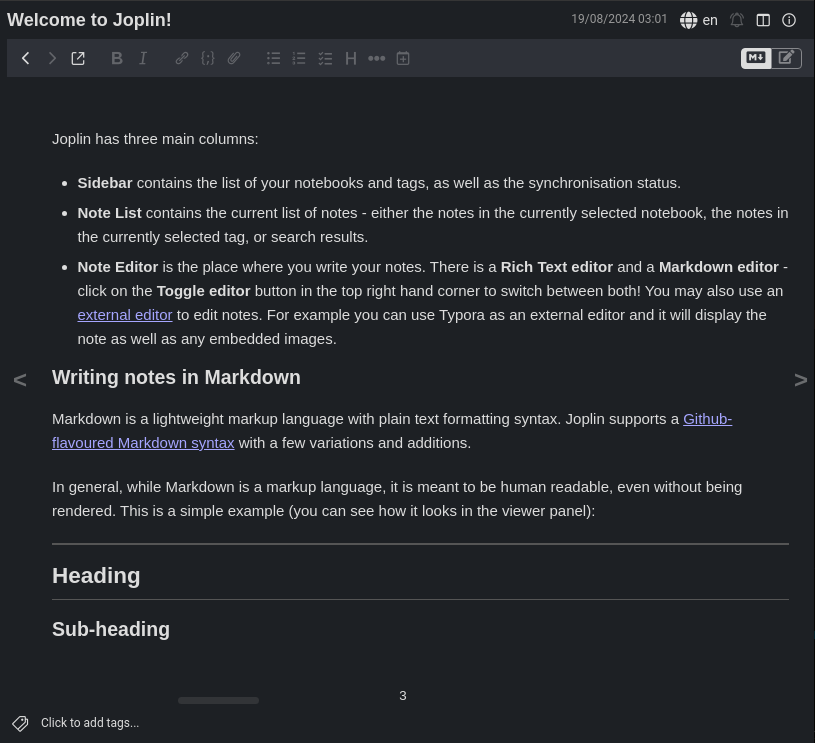
Task: Insert horizontal rule via dots icon
Action: click(x=377, y=58)
